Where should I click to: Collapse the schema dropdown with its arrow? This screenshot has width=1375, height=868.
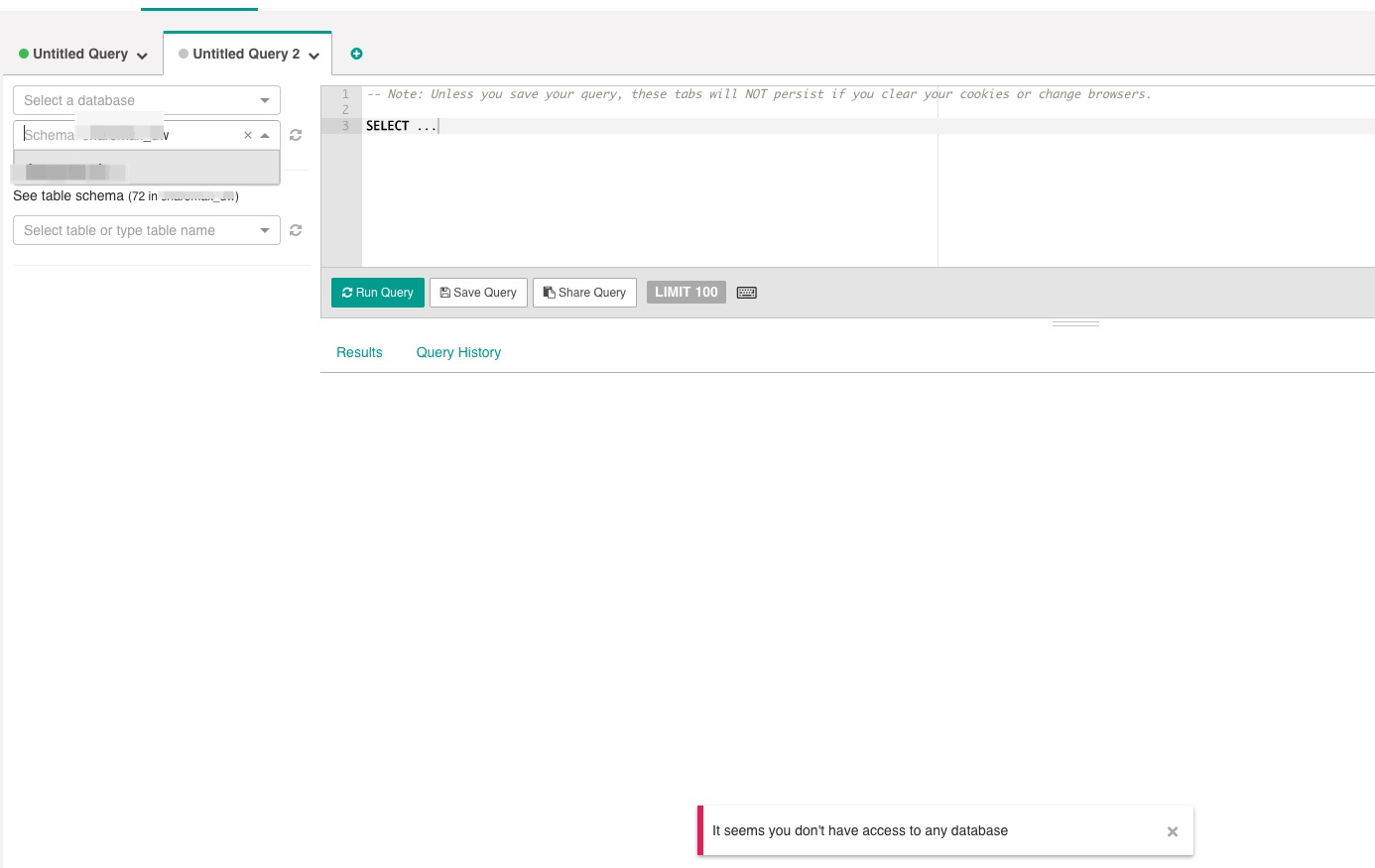pos(265,135)
